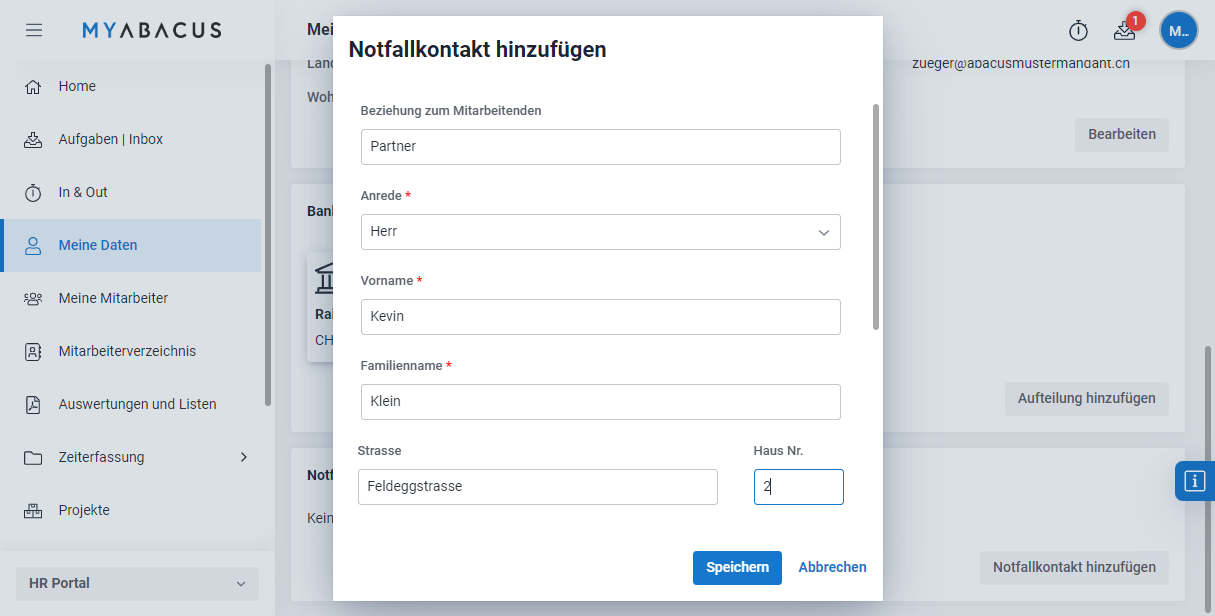Click the Familienname field containing Klein

click(x=600, y=401)
